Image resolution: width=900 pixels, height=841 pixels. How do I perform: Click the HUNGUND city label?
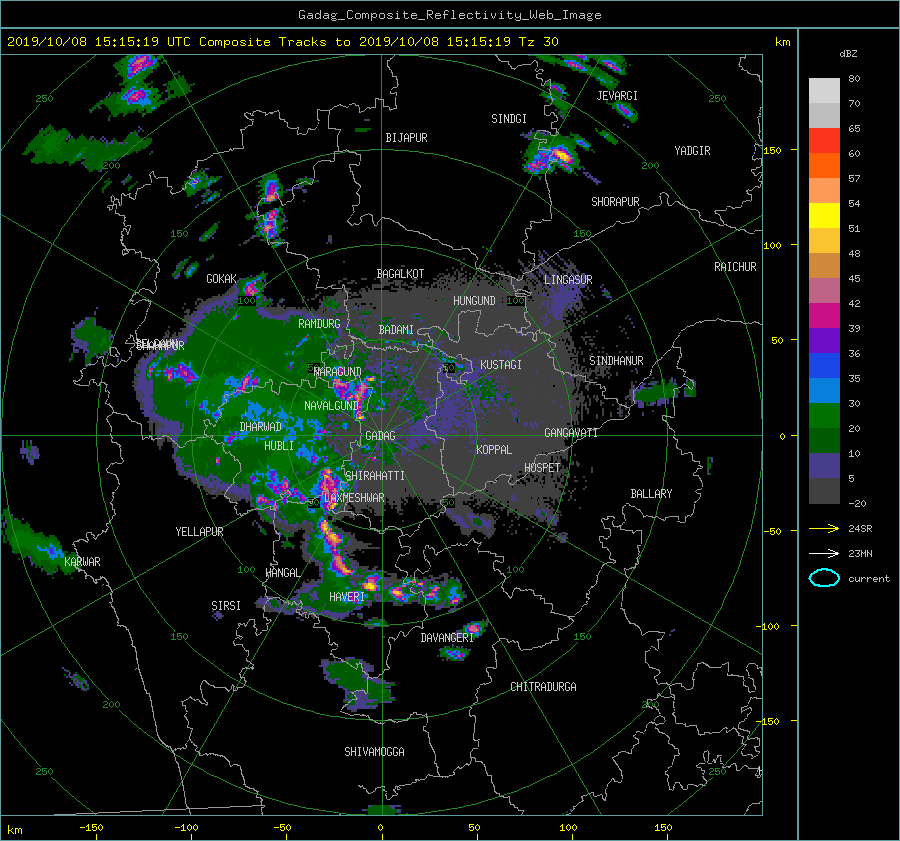point(474,301)
